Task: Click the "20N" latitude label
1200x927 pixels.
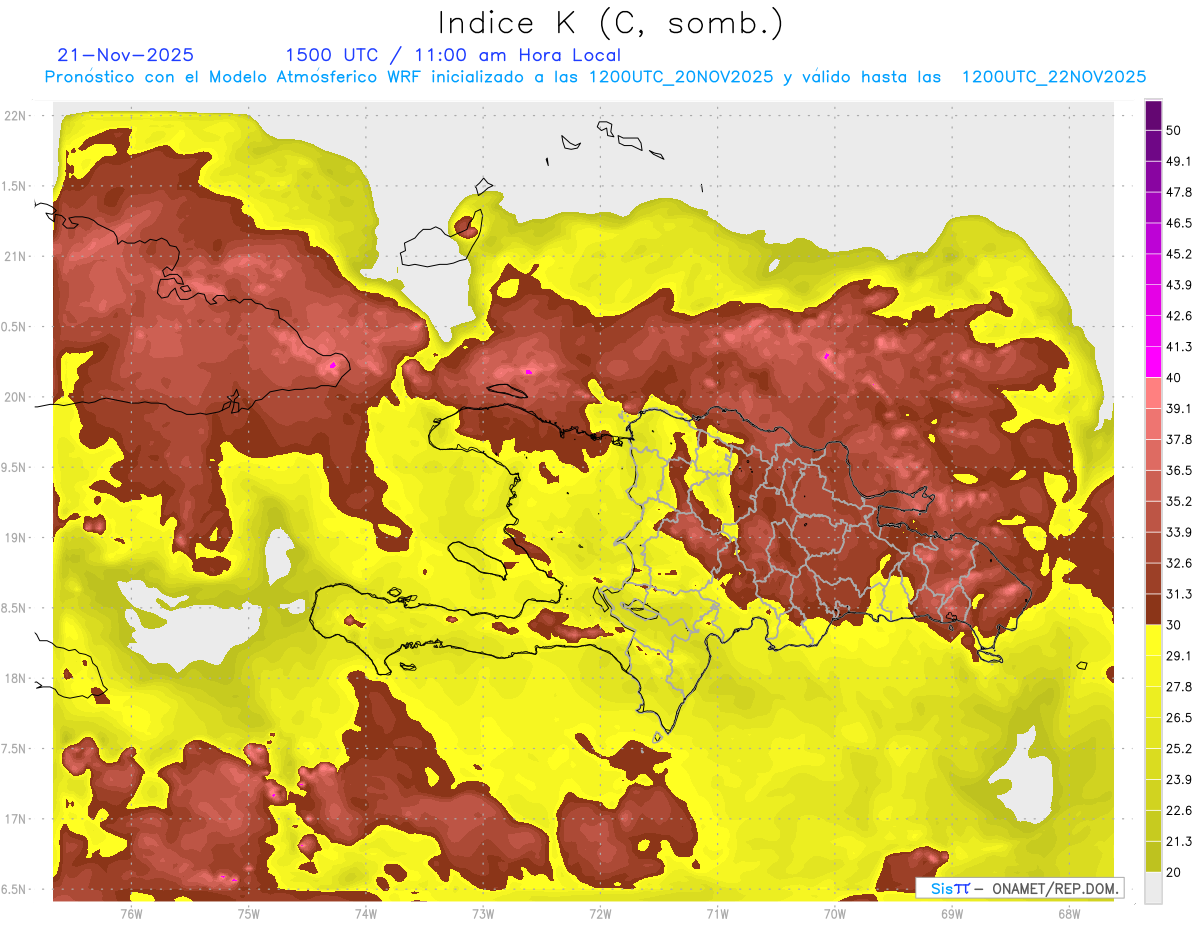Action: click(15, 397)
